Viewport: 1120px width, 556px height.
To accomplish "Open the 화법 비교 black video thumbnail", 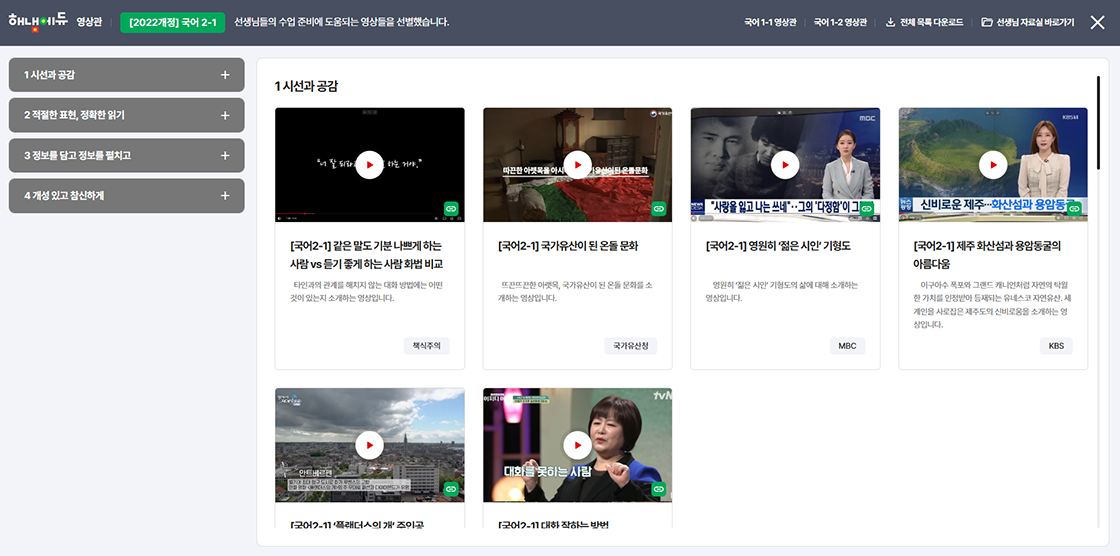I will click(x=369, y=165).
